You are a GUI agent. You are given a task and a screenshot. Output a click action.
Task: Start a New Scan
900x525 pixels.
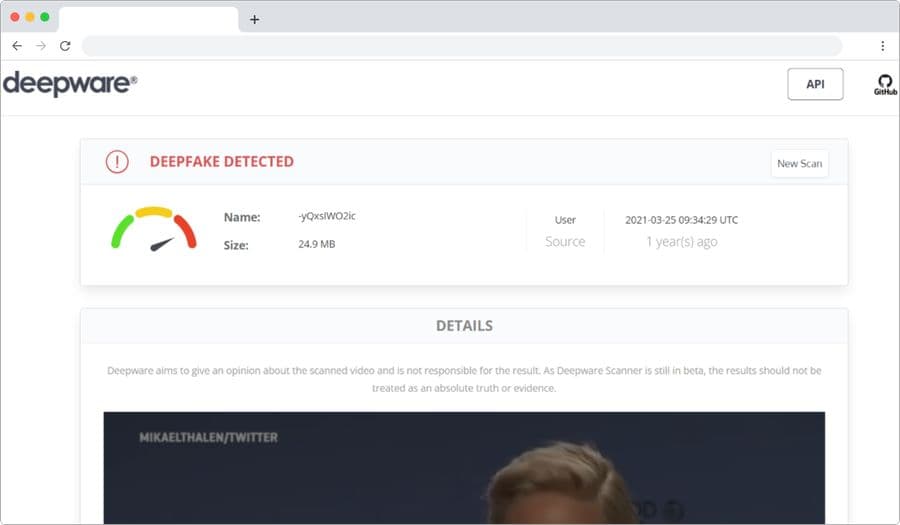pyautogui.click(x=800, y=164)
